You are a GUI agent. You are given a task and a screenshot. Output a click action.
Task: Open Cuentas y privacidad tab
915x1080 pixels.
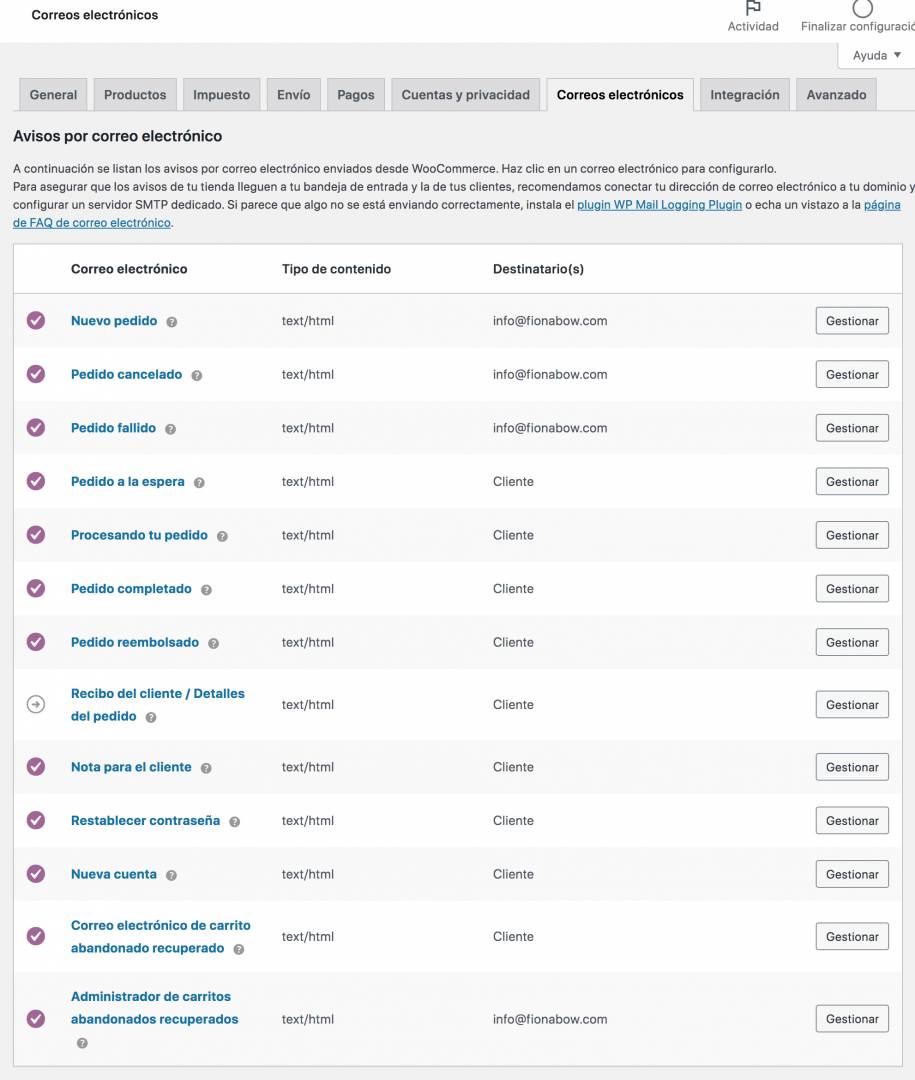pos(466,94)
